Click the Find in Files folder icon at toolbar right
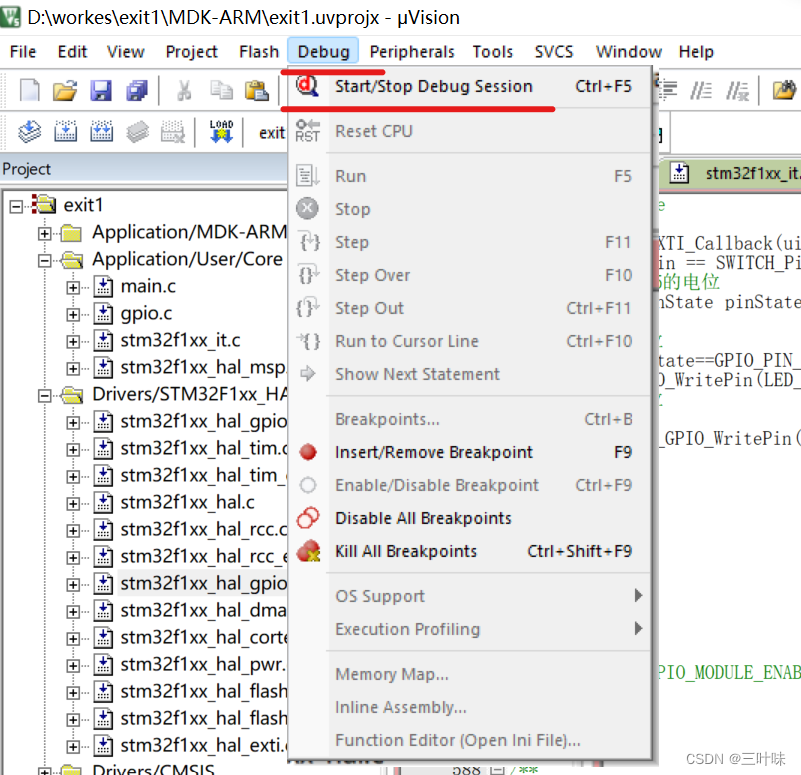 point(784,90)
